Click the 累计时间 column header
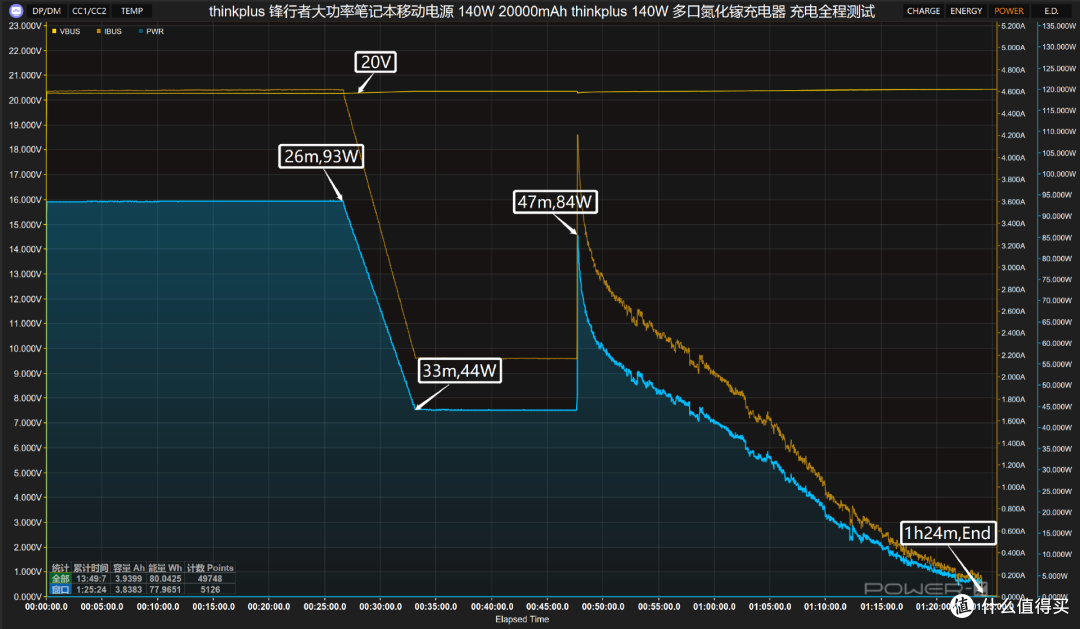The image size is (1080, 629). (91, 568)
